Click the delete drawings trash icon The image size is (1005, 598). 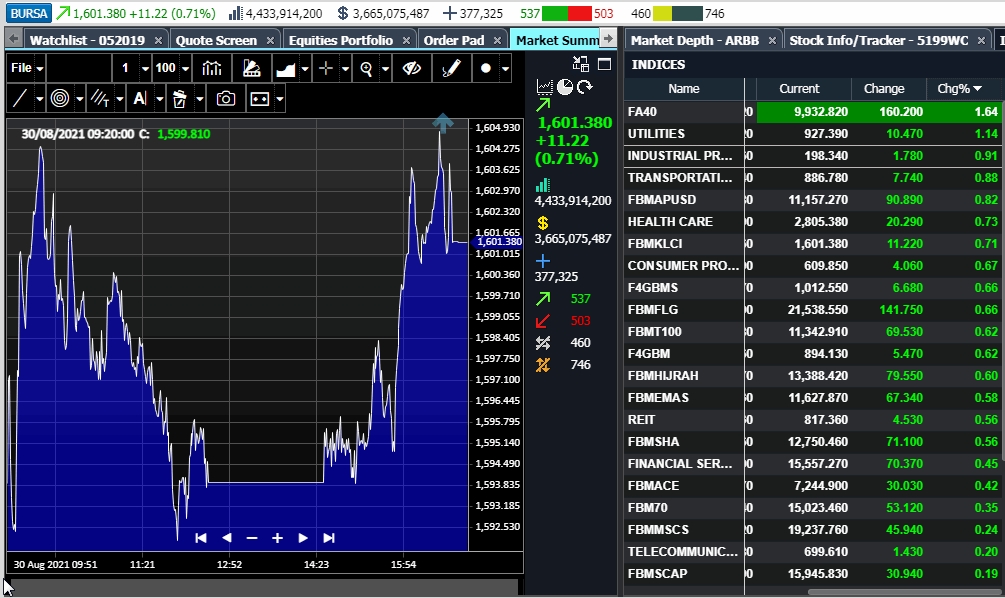[x=179, y=99]
